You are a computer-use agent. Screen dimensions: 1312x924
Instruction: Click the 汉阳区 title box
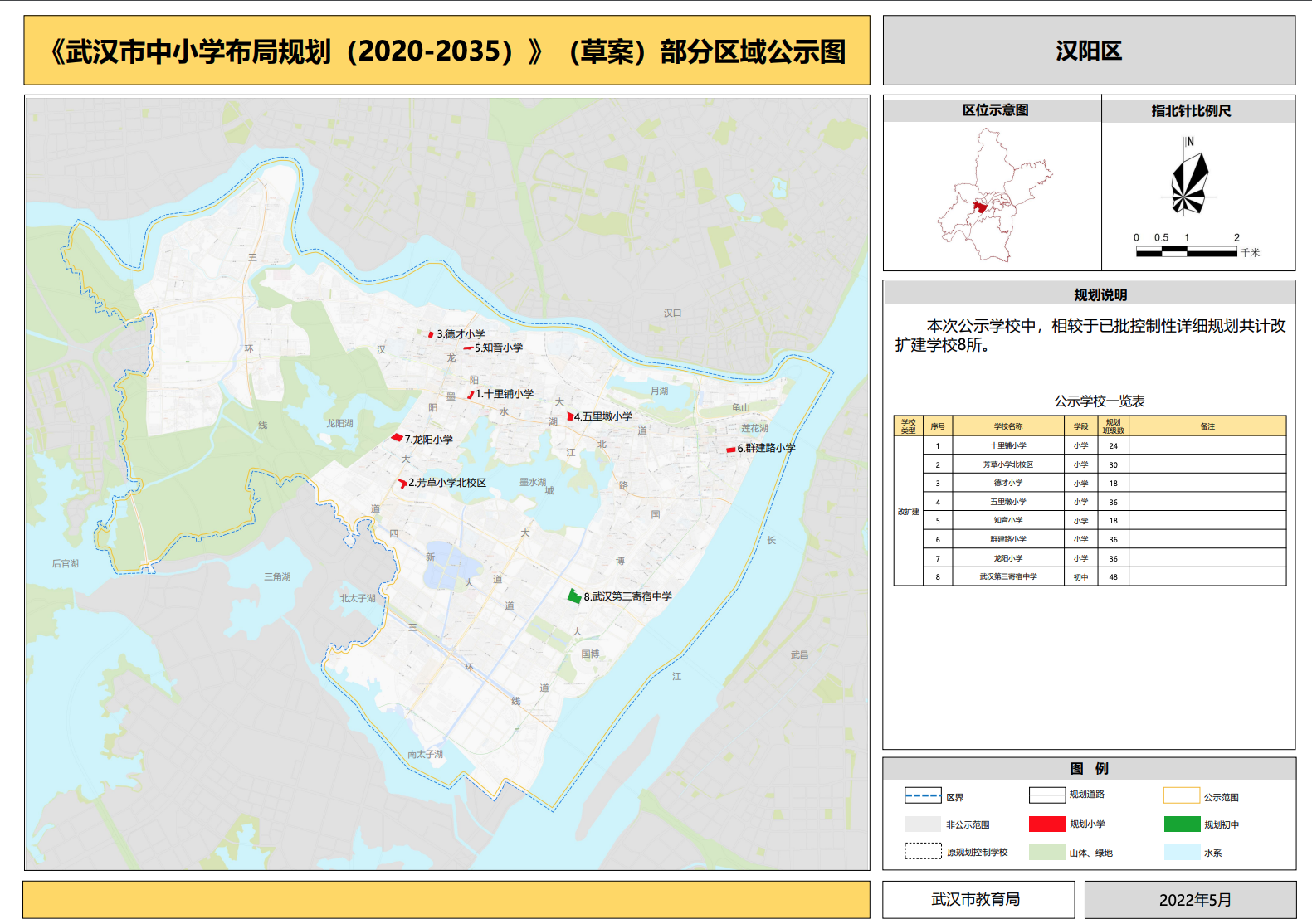pyautogui.click(x=1088, y=51)
